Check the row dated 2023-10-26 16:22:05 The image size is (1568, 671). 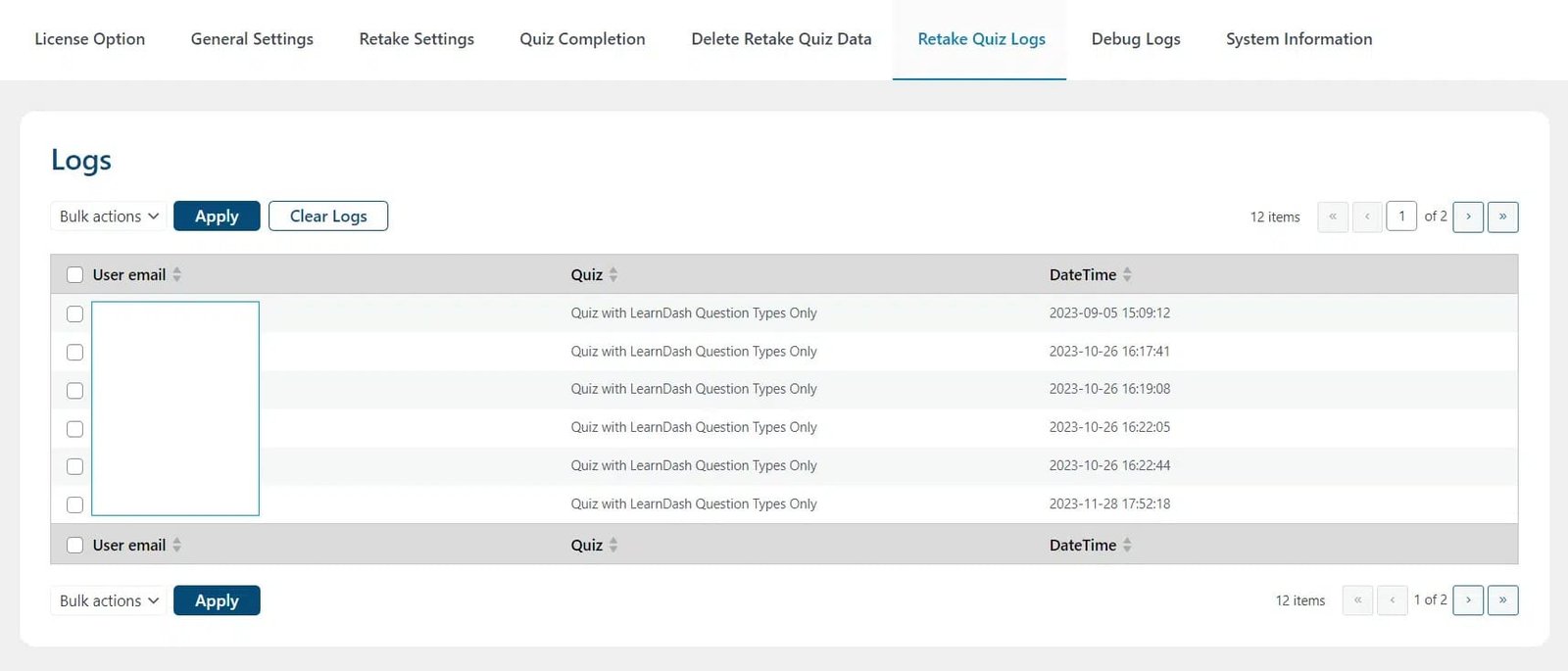[74, 429]
